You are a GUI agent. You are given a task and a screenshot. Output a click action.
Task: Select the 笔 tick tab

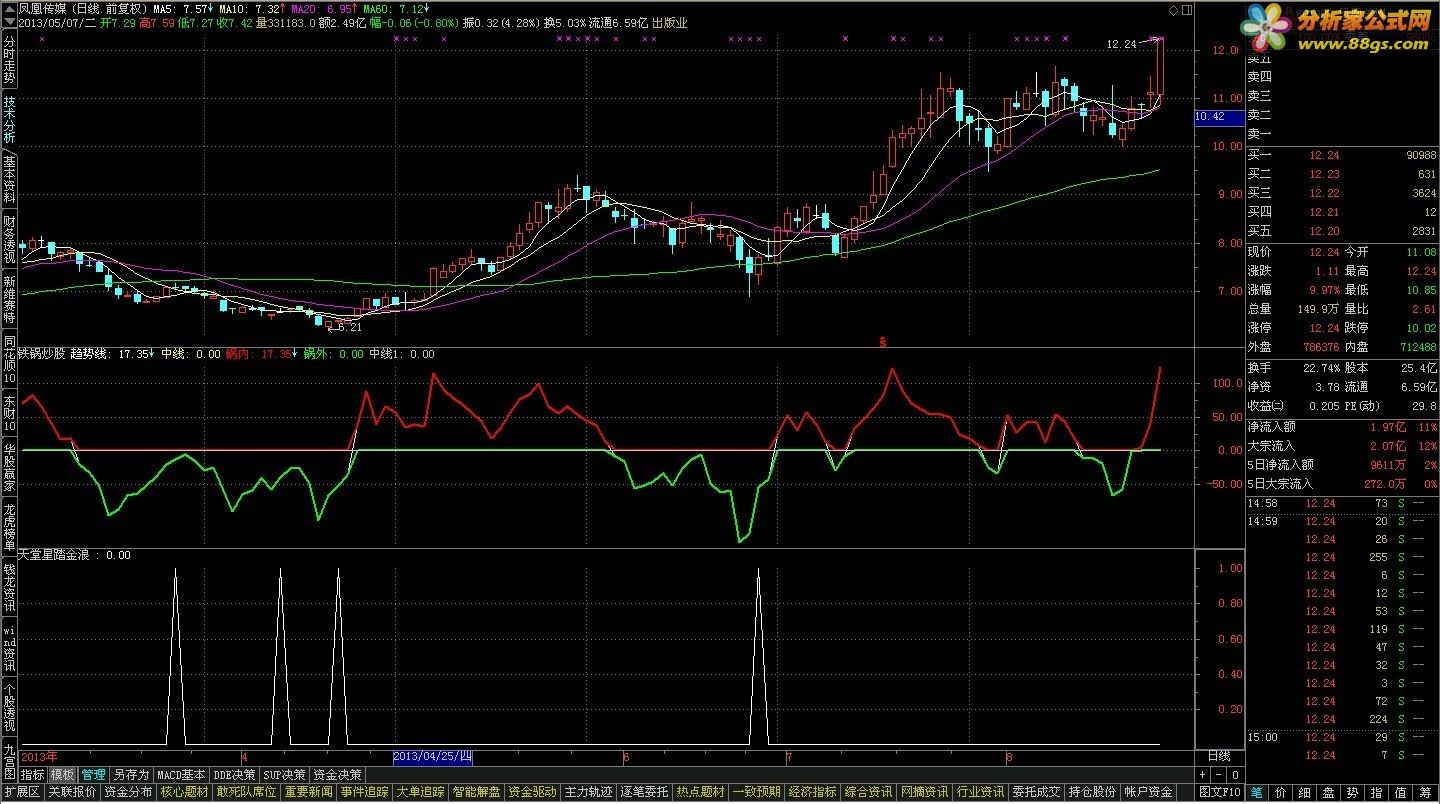pos(1257,791)
